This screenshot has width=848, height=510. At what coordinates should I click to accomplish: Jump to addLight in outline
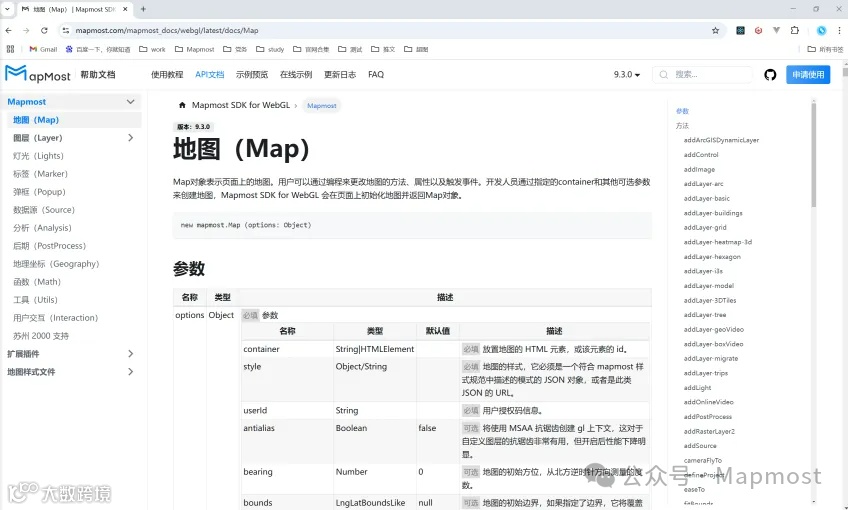(697, 388)
